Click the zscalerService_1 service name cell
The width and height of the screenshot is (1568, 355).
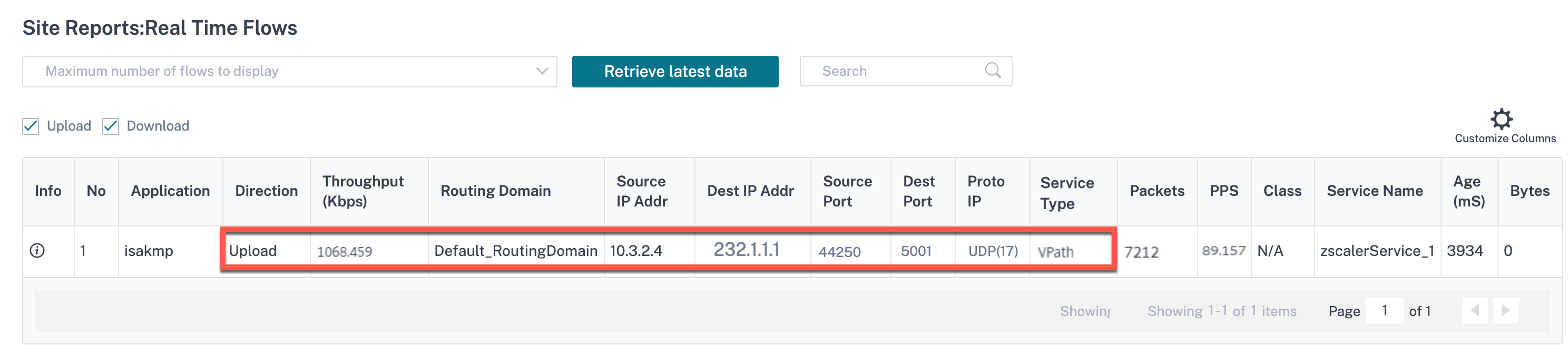(x=1377, y=251)
